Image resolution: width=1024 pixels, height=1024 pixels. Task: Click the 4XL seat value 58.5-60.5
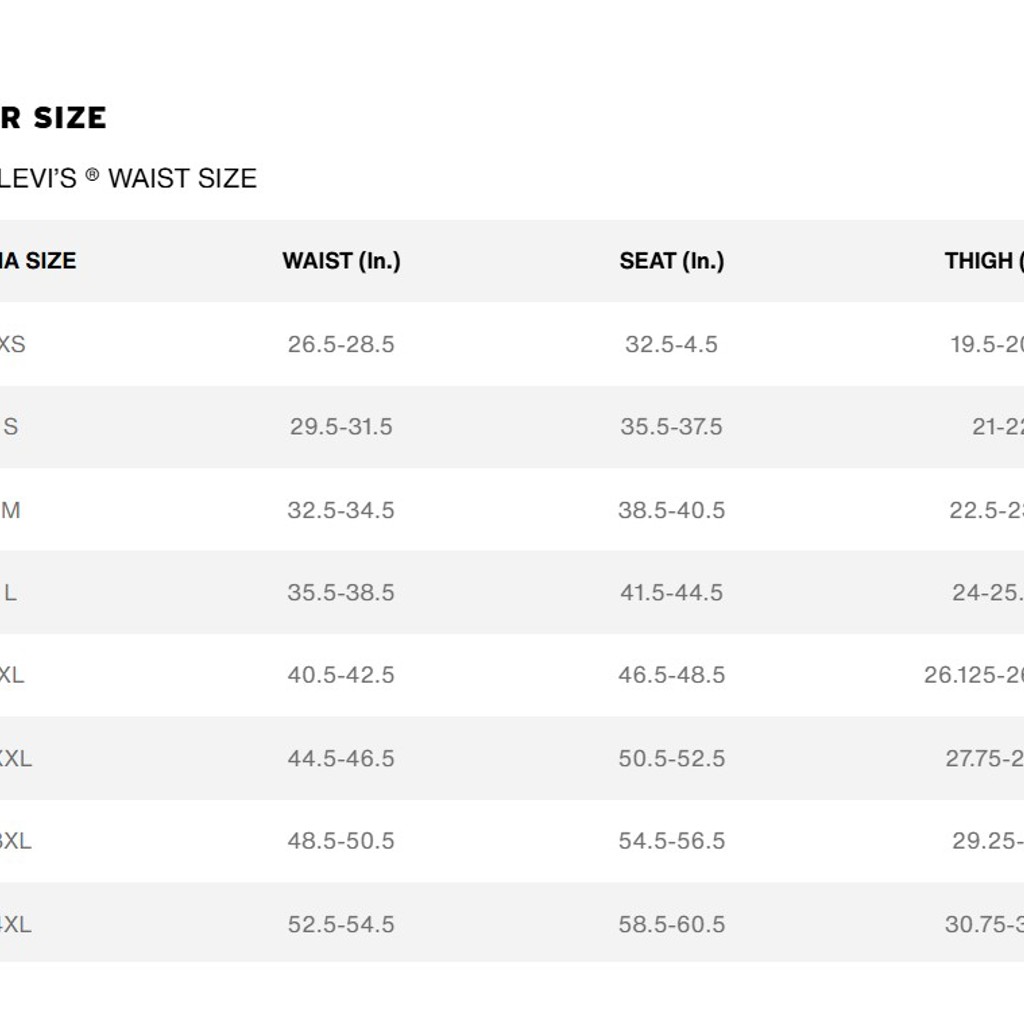(x=671, y=924)
